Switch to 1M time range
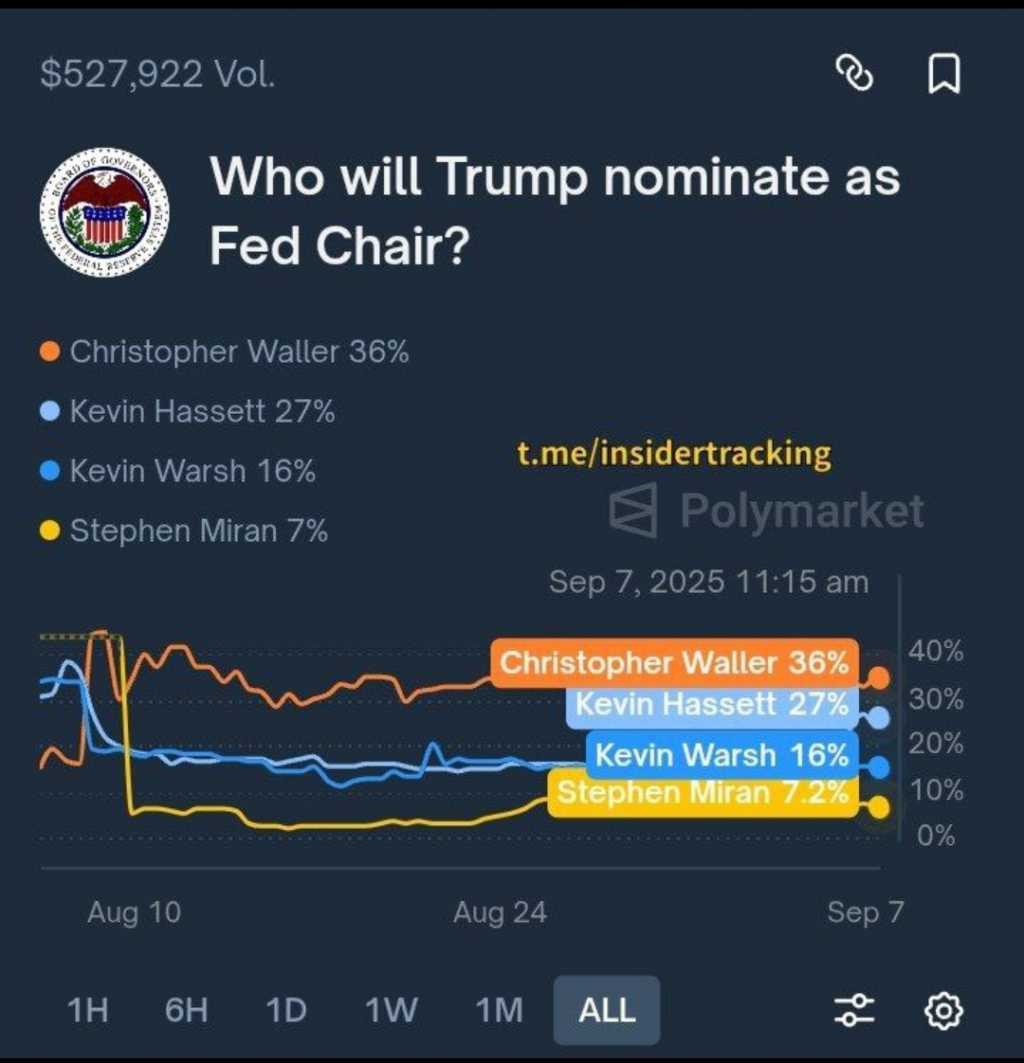This screenshot has height=1063, width=1024. (x=497, y=1010)
